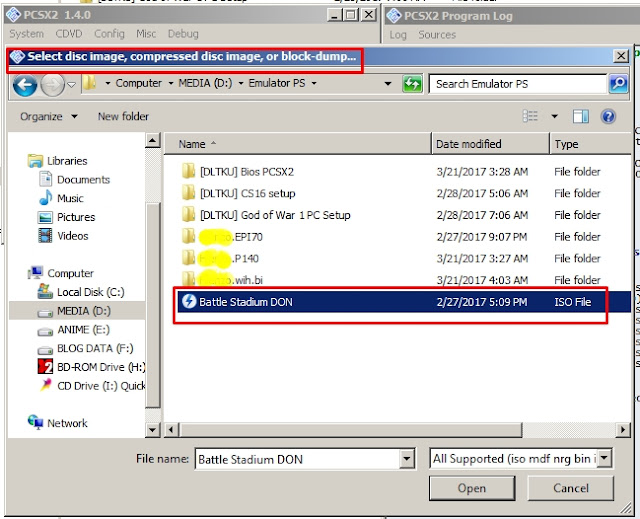
Task: Click the search magnifier icon
Action: (618, 84)
